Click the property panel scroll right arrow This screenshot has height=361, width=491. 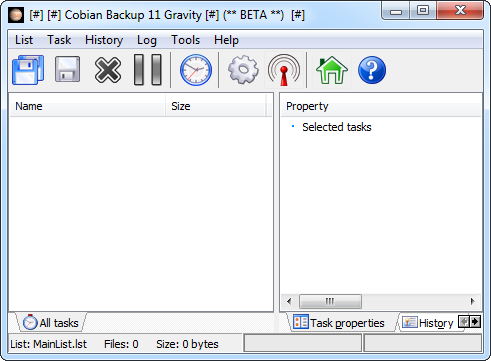[x=472, y=301]
